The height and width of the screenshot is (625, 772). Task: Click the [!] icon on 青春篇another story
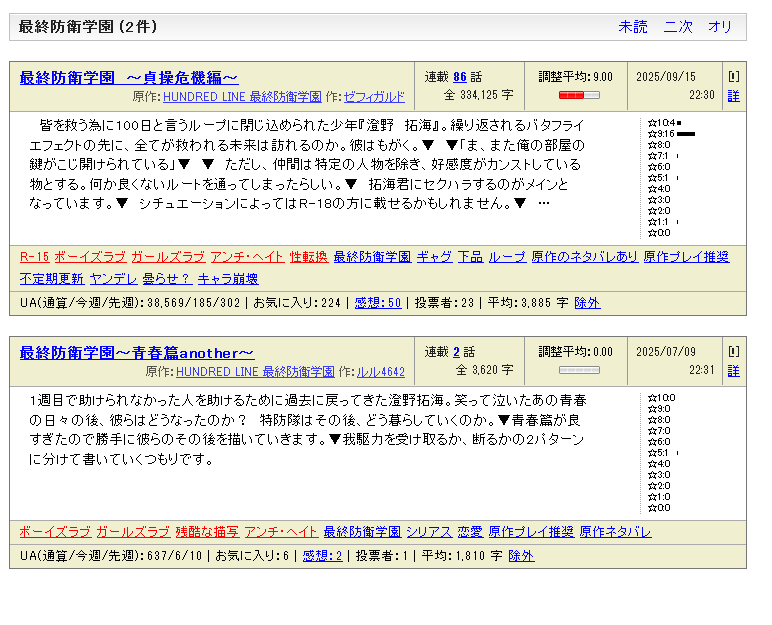[x=733, y=352]
